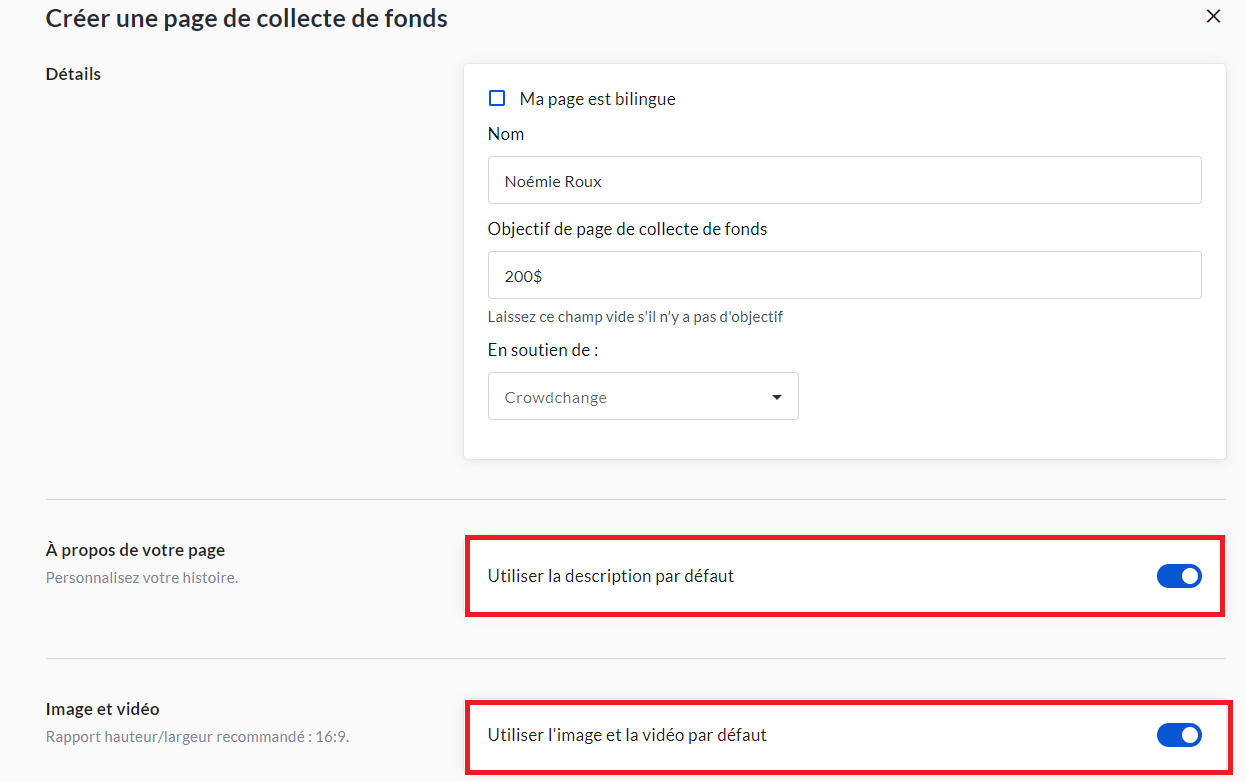Click the "Objectif de page de collecte de fonds" label
The height and width of the screenshot is (781, 1246).
click(627, 229)
